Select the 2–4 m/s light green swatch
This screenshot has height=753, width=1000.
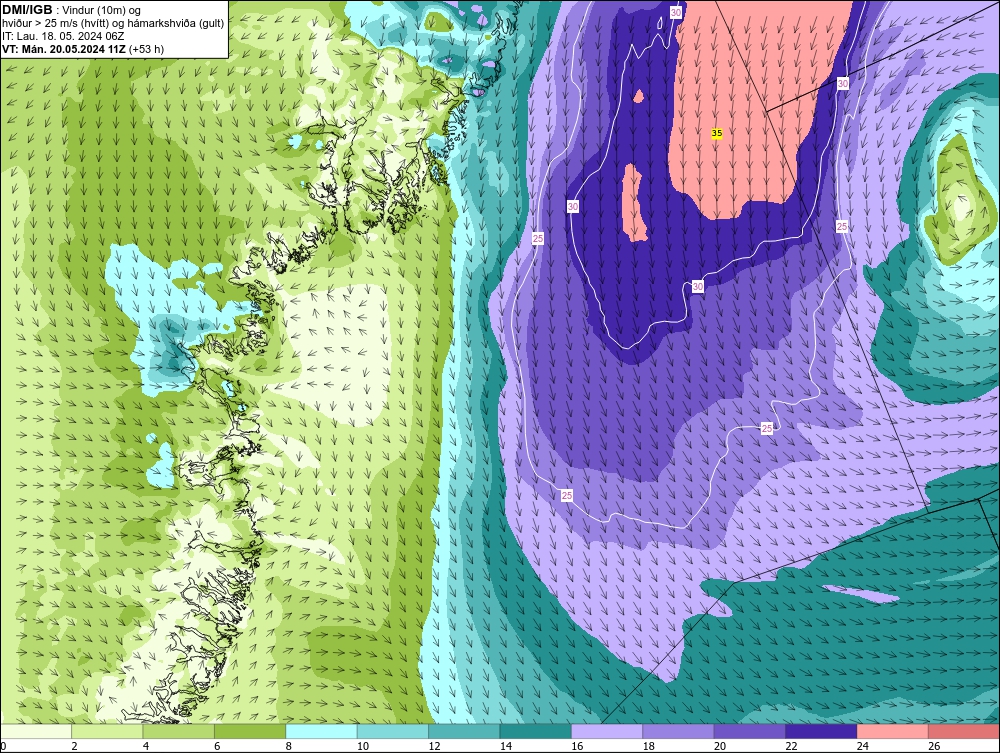[107, 731]
